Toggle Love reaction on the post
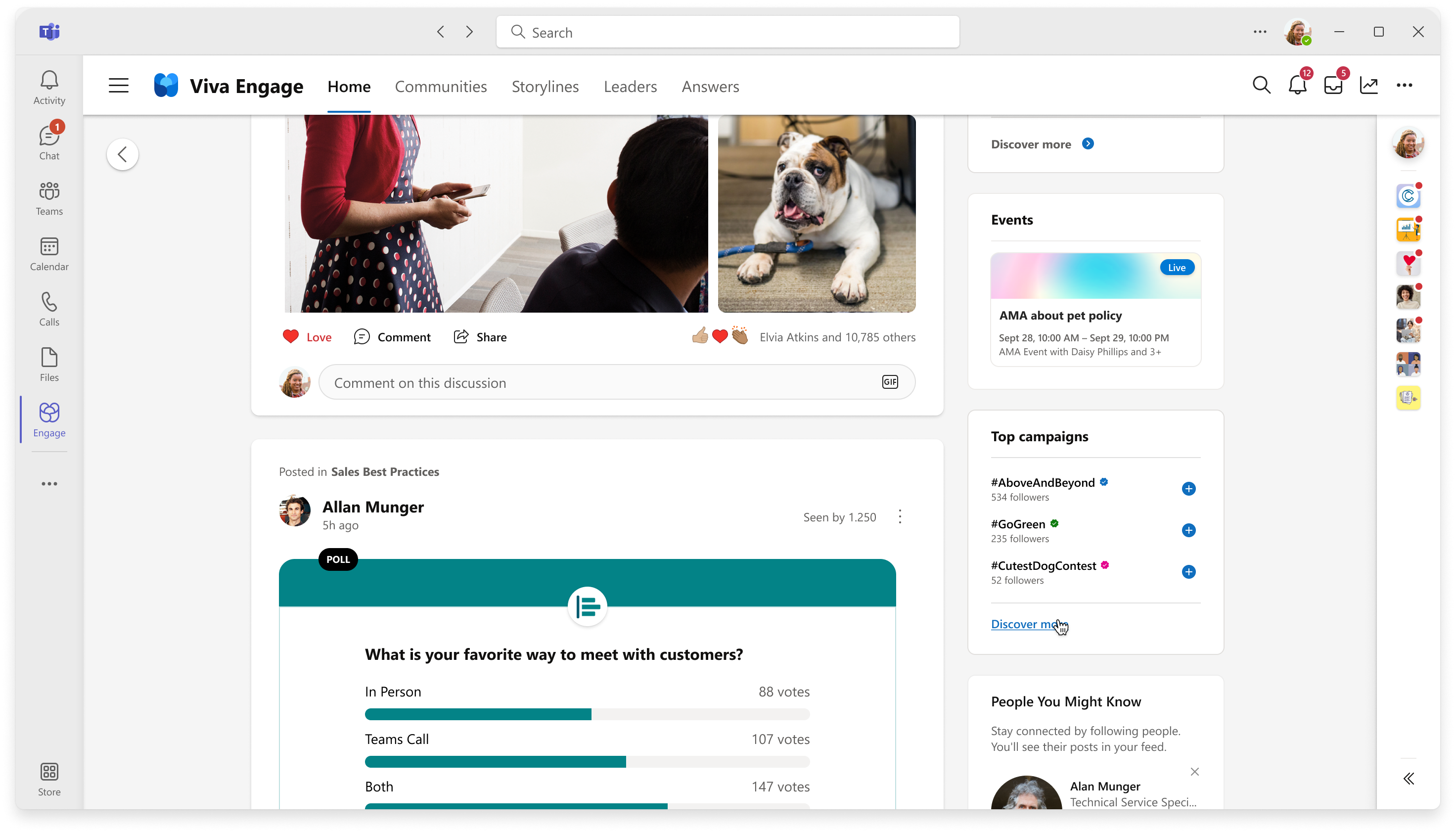Screen dimensions: 1456x833 tap(307, 336)
